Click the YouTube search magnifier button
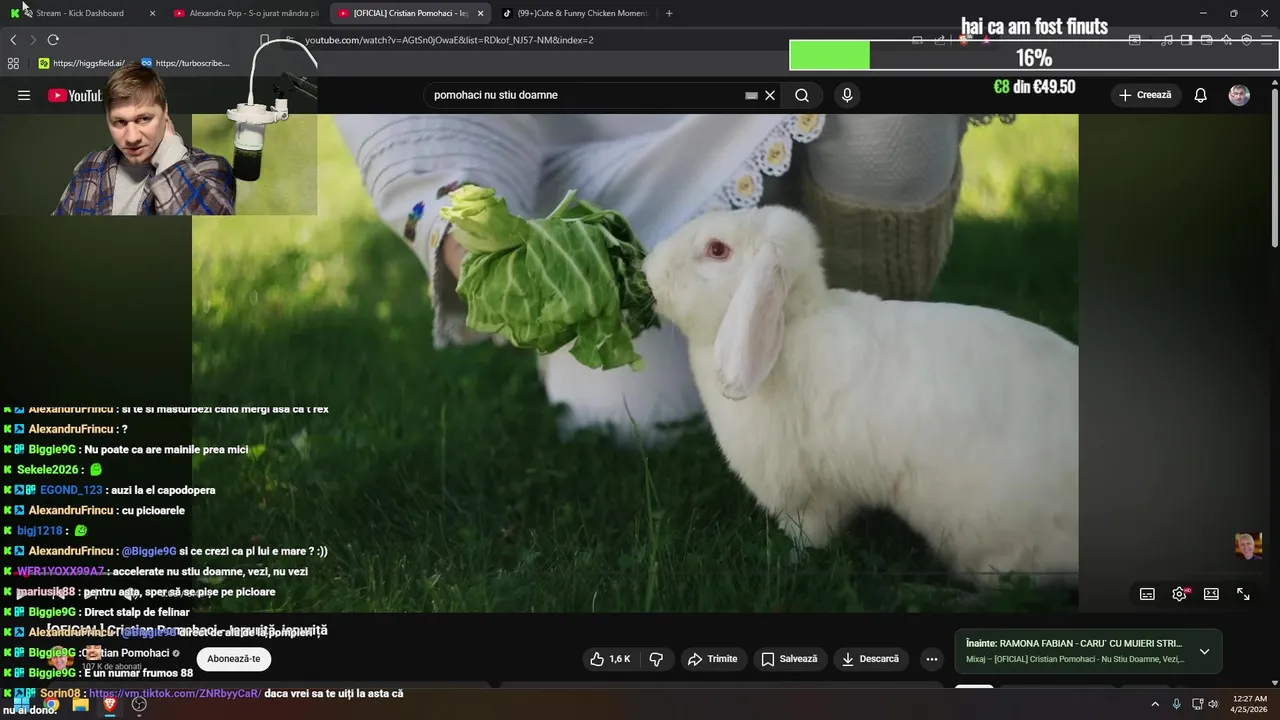Viewport: 1280px width, 720px height. point(802,95)
